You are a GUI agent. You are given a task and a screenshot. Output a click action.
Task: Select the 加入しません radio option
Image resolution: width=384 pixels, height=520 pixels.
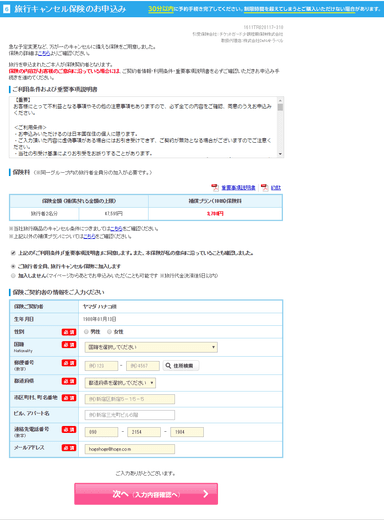(13, 276)
